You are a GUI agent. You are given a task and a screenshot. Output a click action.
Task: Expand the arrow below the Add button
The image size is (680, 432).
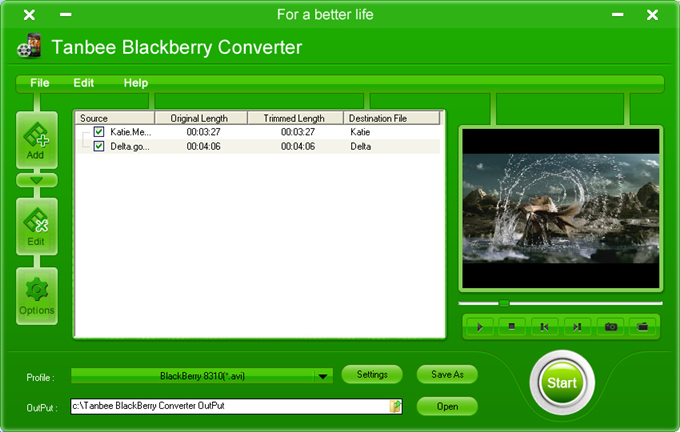point(36,180)
